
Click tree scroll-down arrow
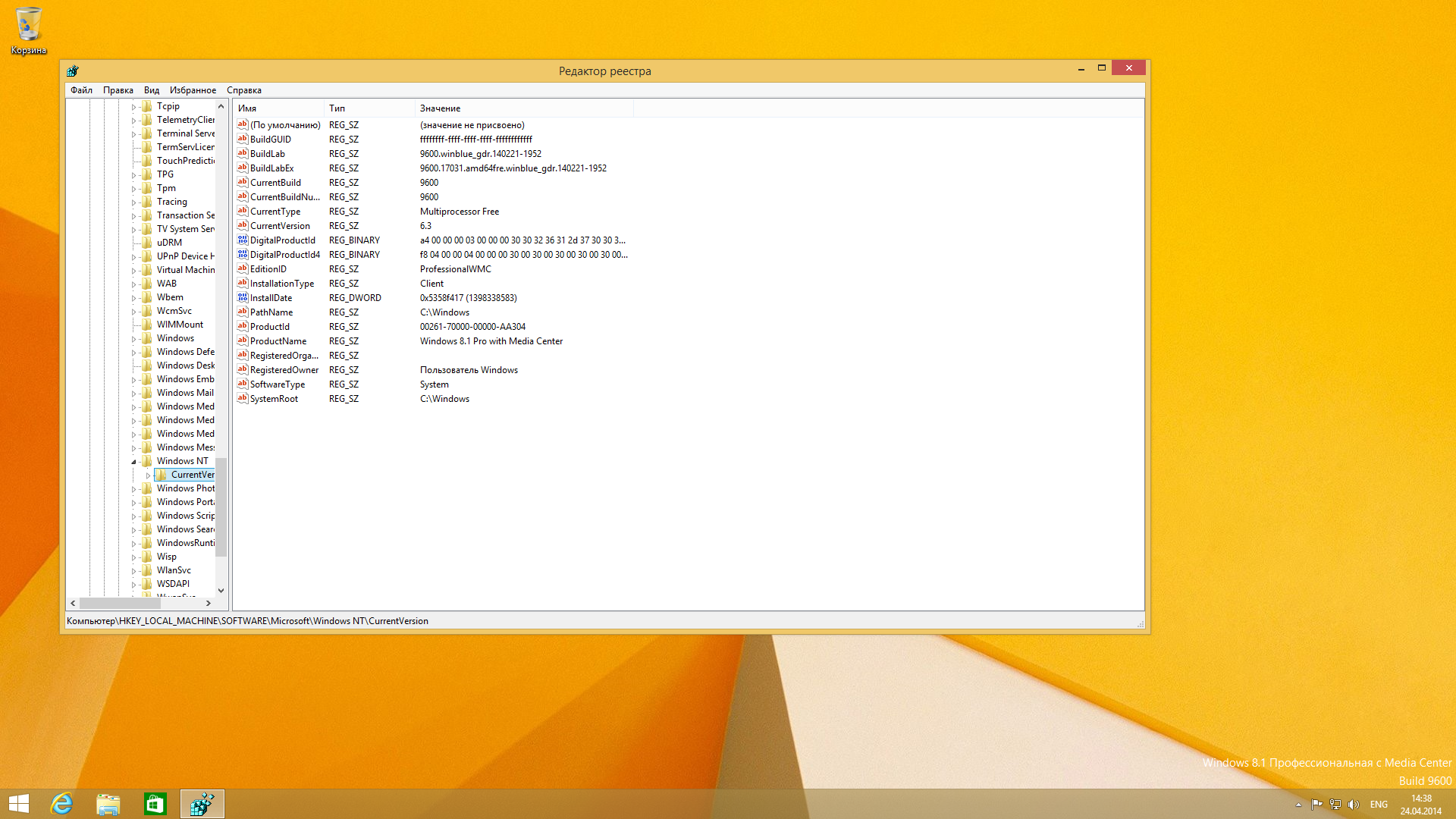[x=221, y=591]
